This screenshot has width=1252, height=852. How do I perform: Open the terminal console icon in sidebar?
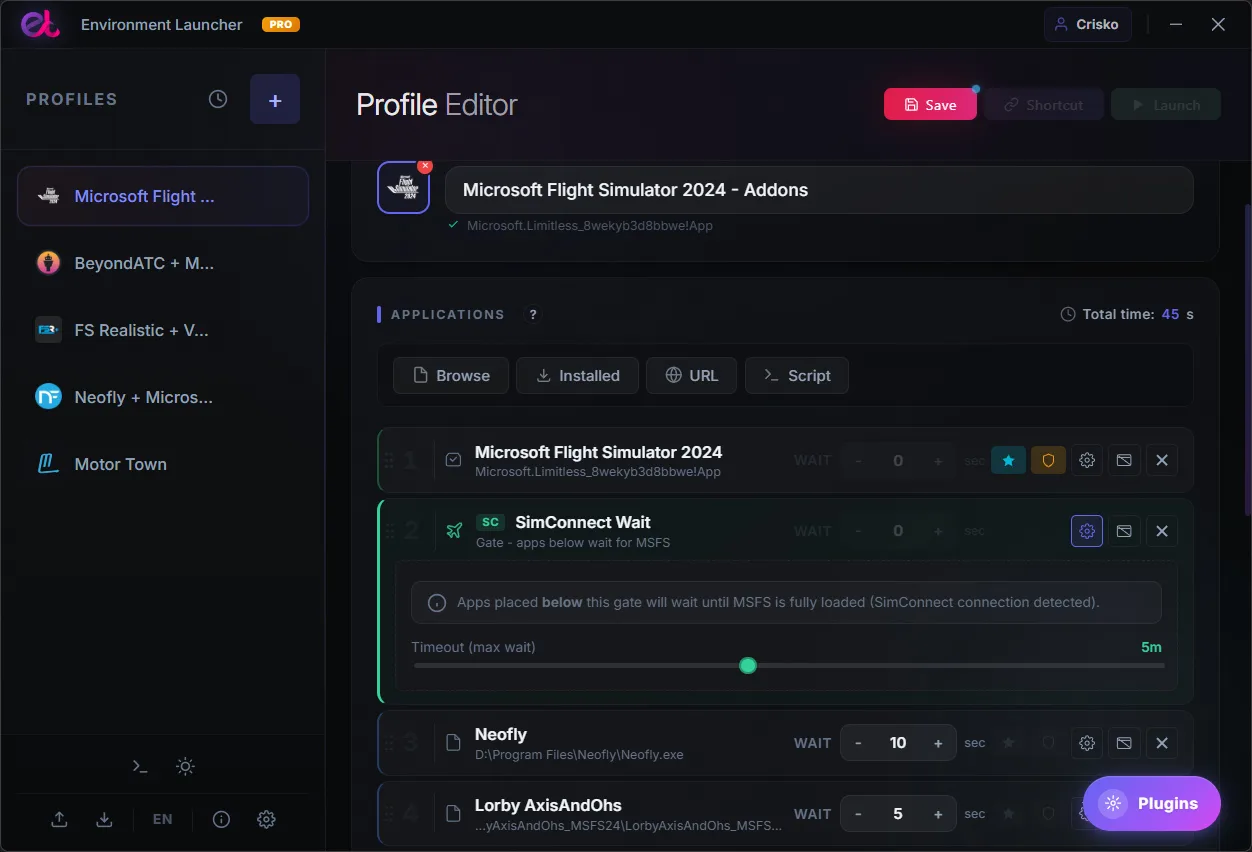pyautogui.click(x=140, y=766)
